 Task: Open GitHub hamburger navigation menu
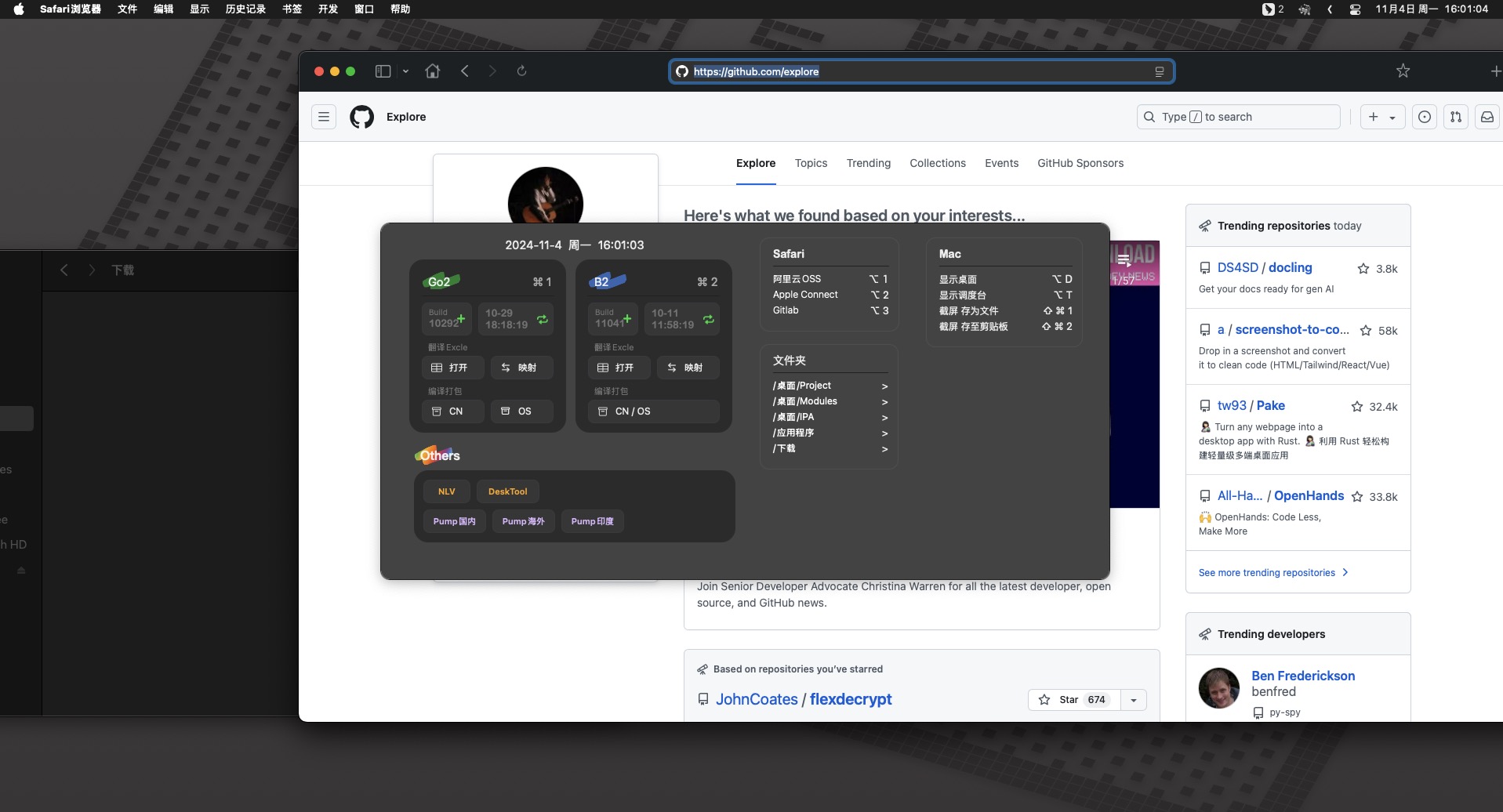(x=324, y=117)
